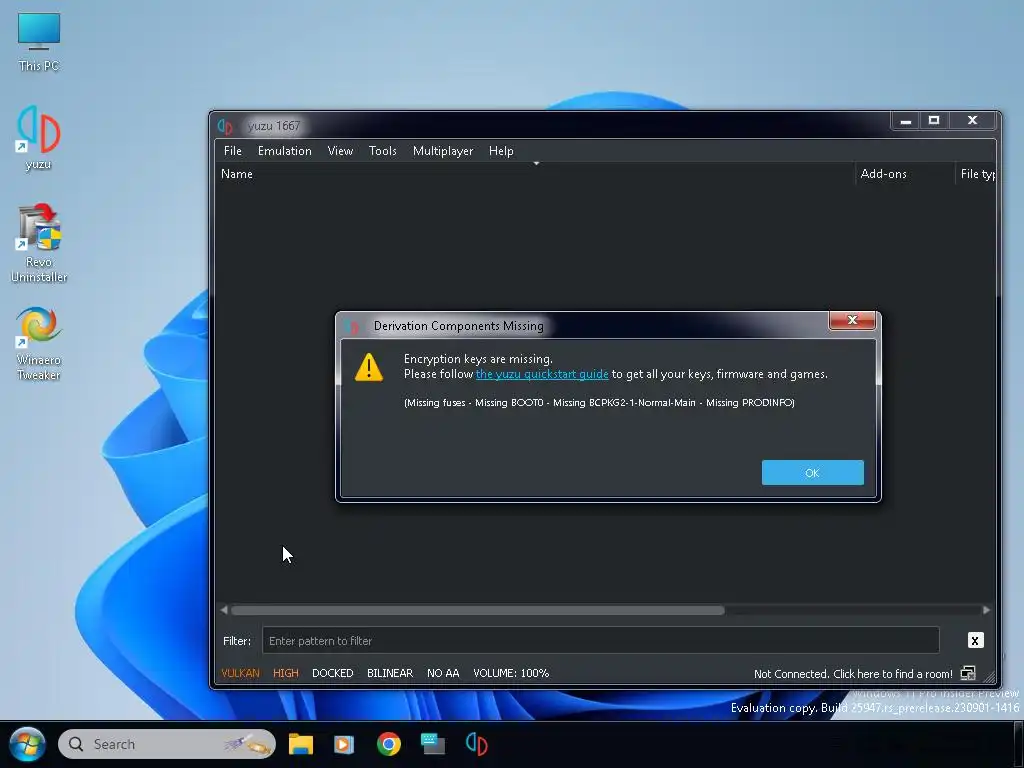Toggle the HIGH GPU accuracy setting
Screen dimensions: 1024x768
(x=285, y=673)
